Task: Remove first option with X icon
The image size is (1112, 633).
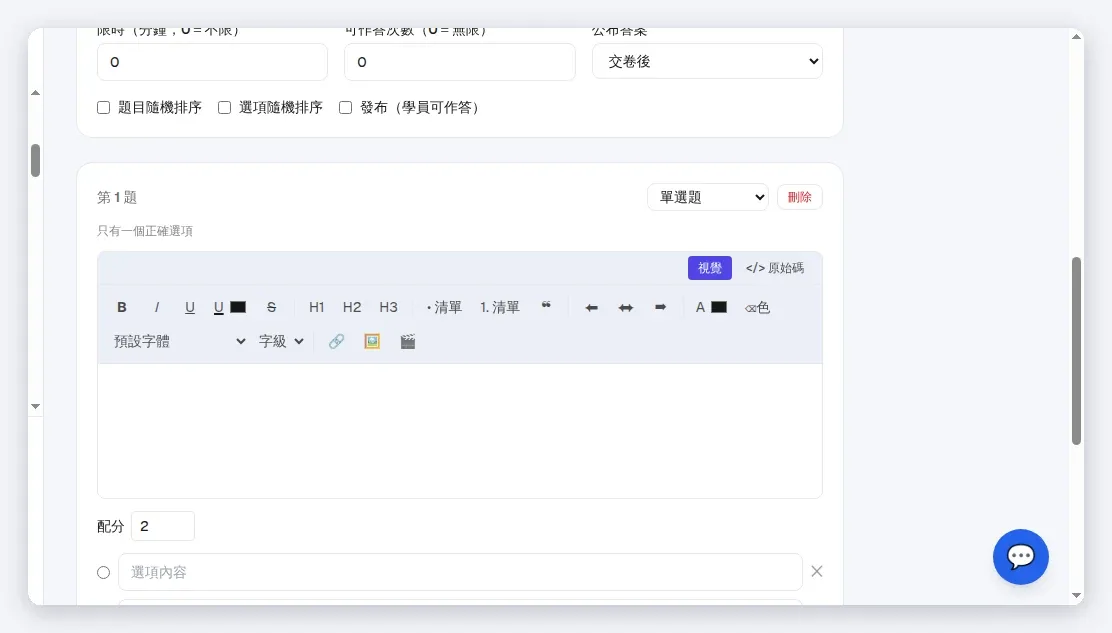Action: [817, 571]
